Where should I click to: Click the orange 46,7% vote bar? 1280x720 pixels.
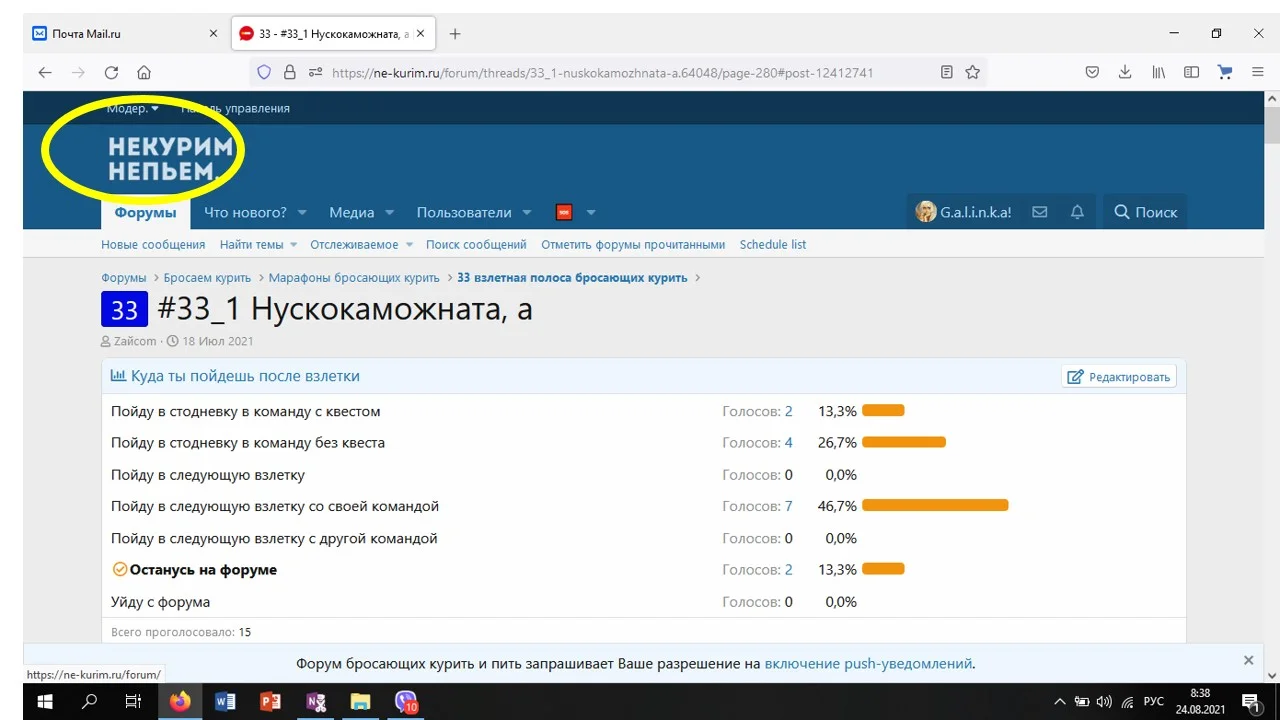935,505
